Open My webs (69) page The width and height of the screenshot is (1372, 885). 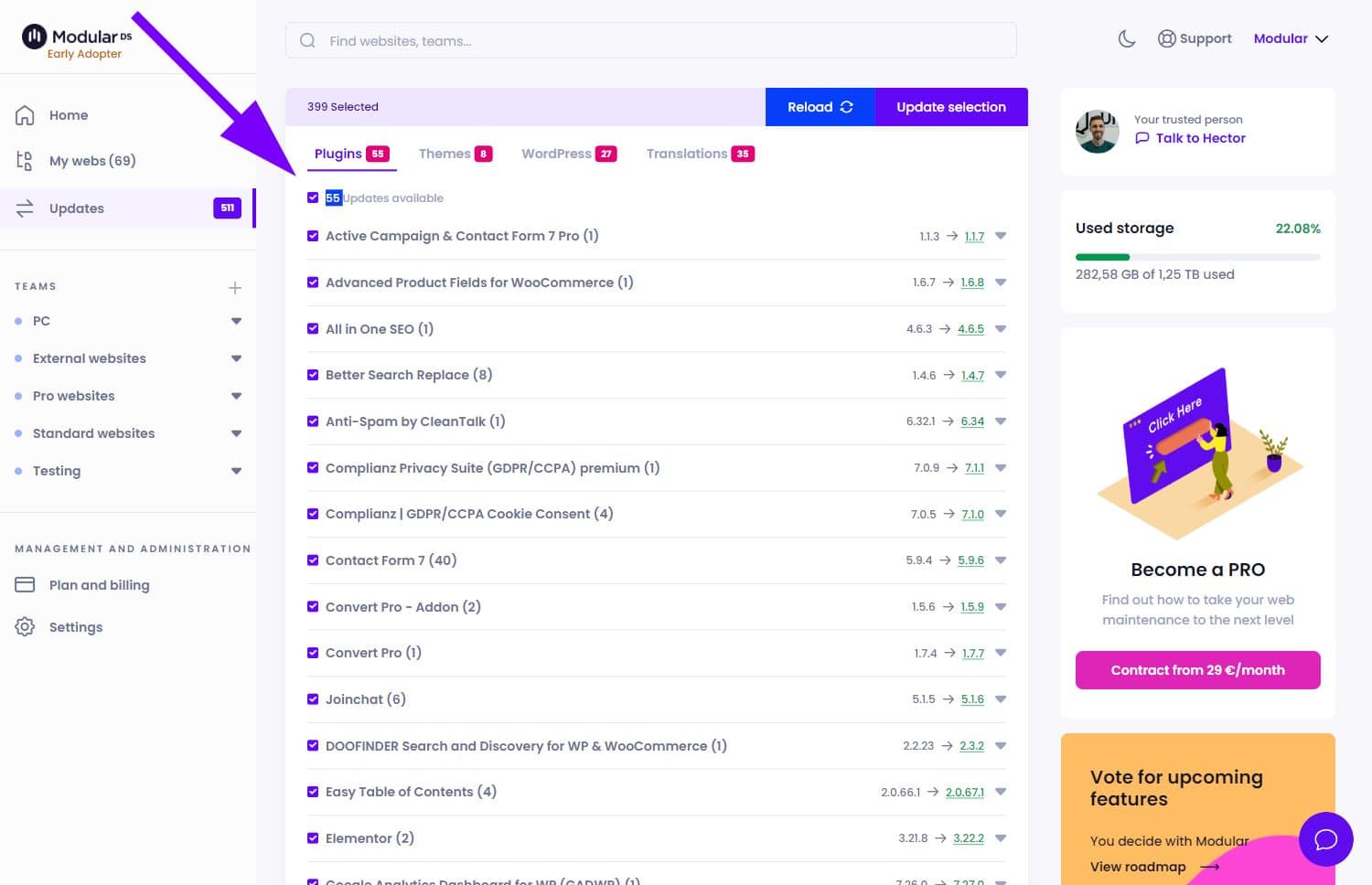pyautogui.click(x=91, y=161)
